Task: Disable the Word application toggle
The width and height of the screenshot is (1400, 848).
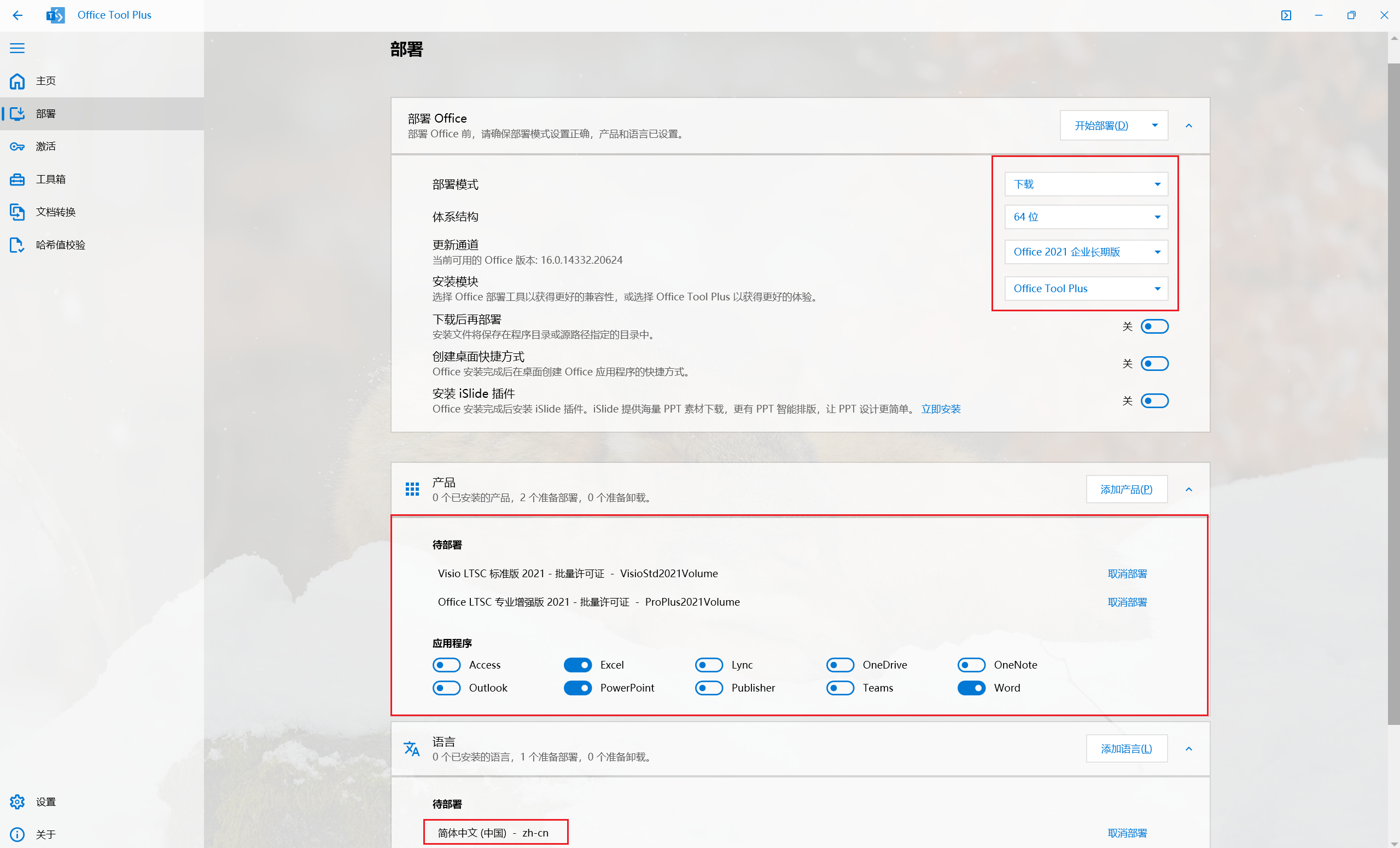Action: click(x=971, y=688)
